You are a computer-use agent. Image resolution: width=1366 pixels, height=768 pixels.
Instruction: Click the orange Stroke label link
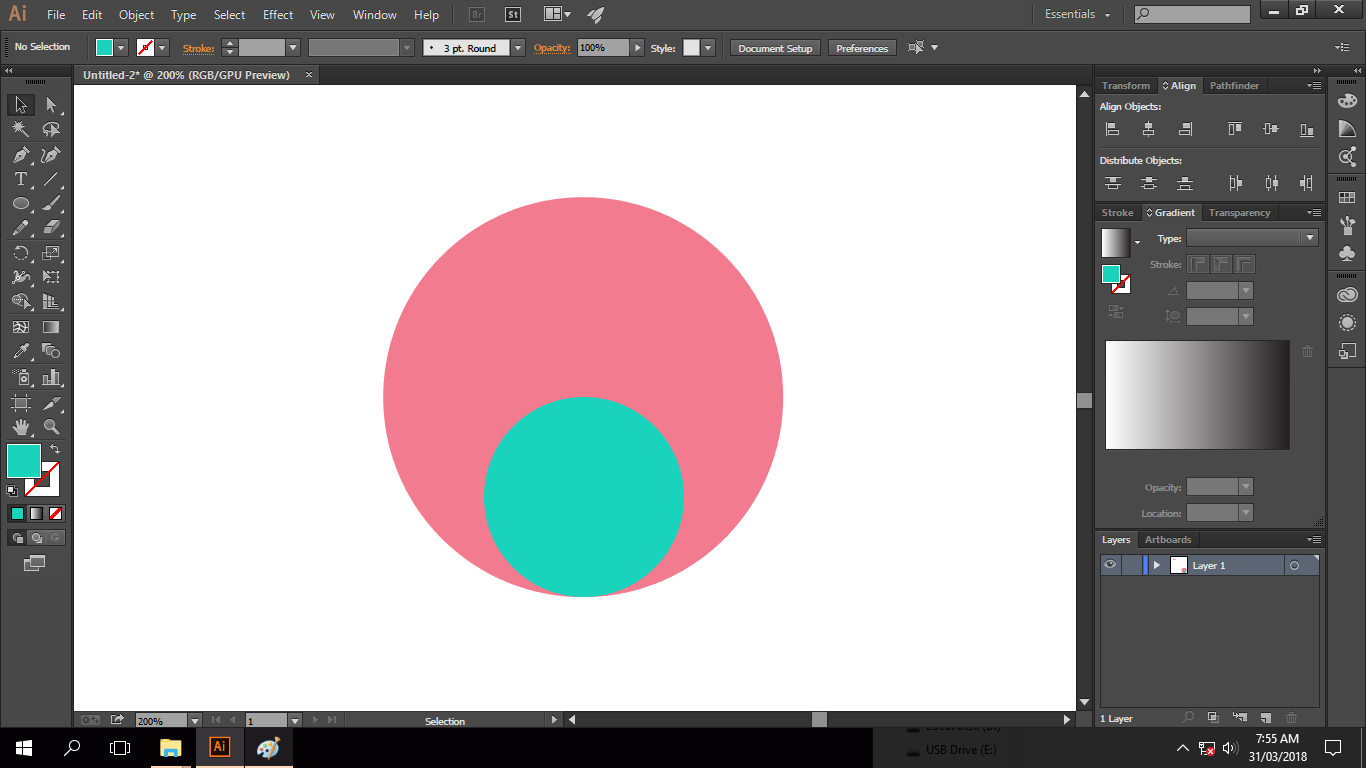click(x=198, y=48)
